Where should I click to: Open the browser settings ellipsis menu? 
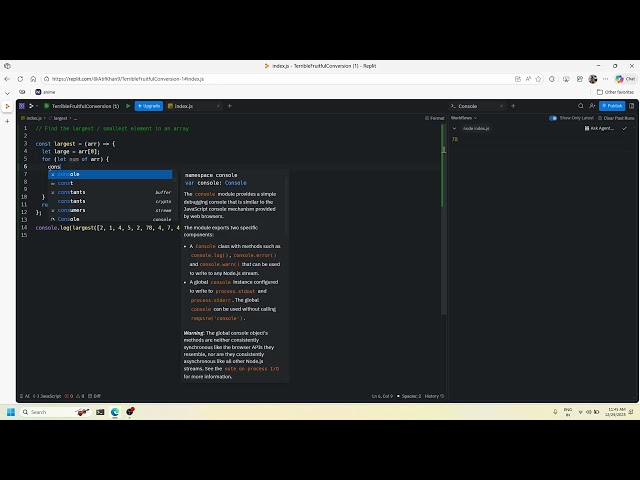605,79
